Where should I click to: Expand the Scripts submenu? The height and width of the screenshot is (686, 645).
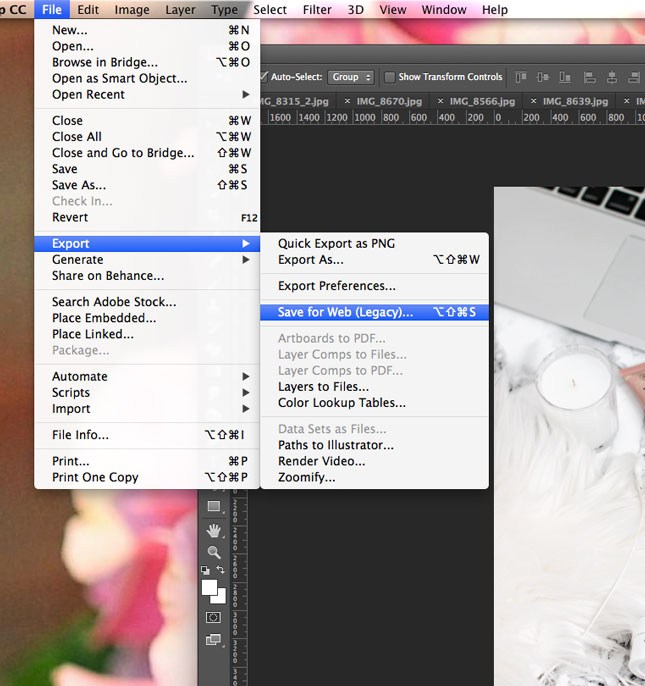(x=147, y=392)
